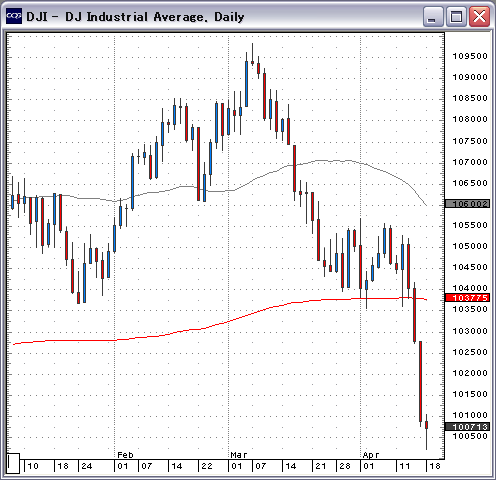Click the DJI chart title text
Viewport: 496px width, 480px height.
(x=135, y=17)
